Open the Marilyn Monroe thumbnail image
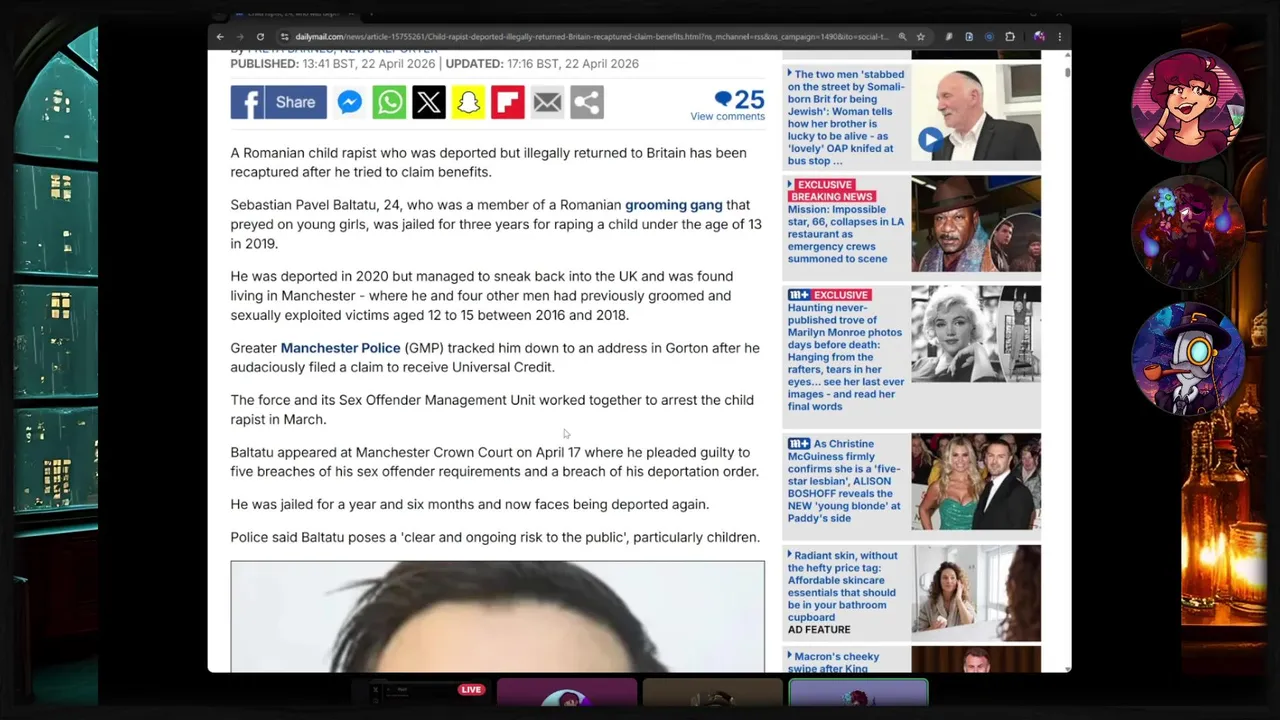1280x720 pixels. point(976,334)
